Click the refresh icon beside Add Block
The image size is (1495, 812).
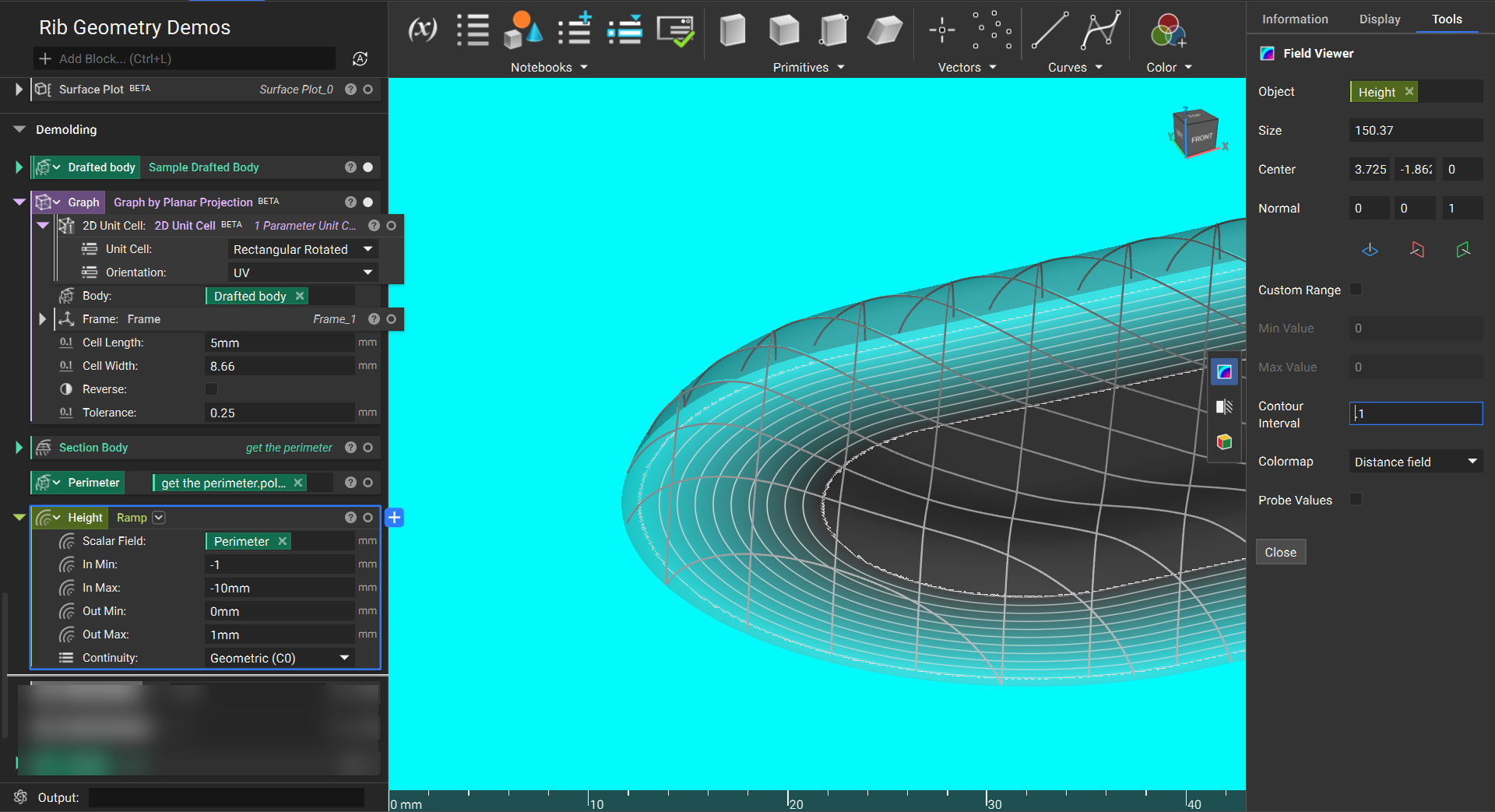[x=360, y=58]
